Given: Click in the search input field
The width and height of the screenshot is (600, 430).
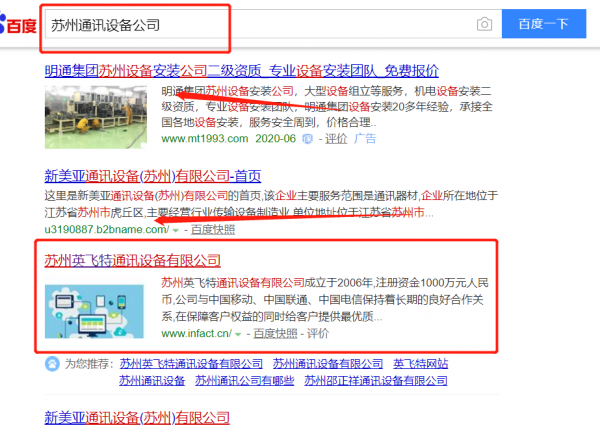Looking at the screenshot, I should click(x=260, y=24).
